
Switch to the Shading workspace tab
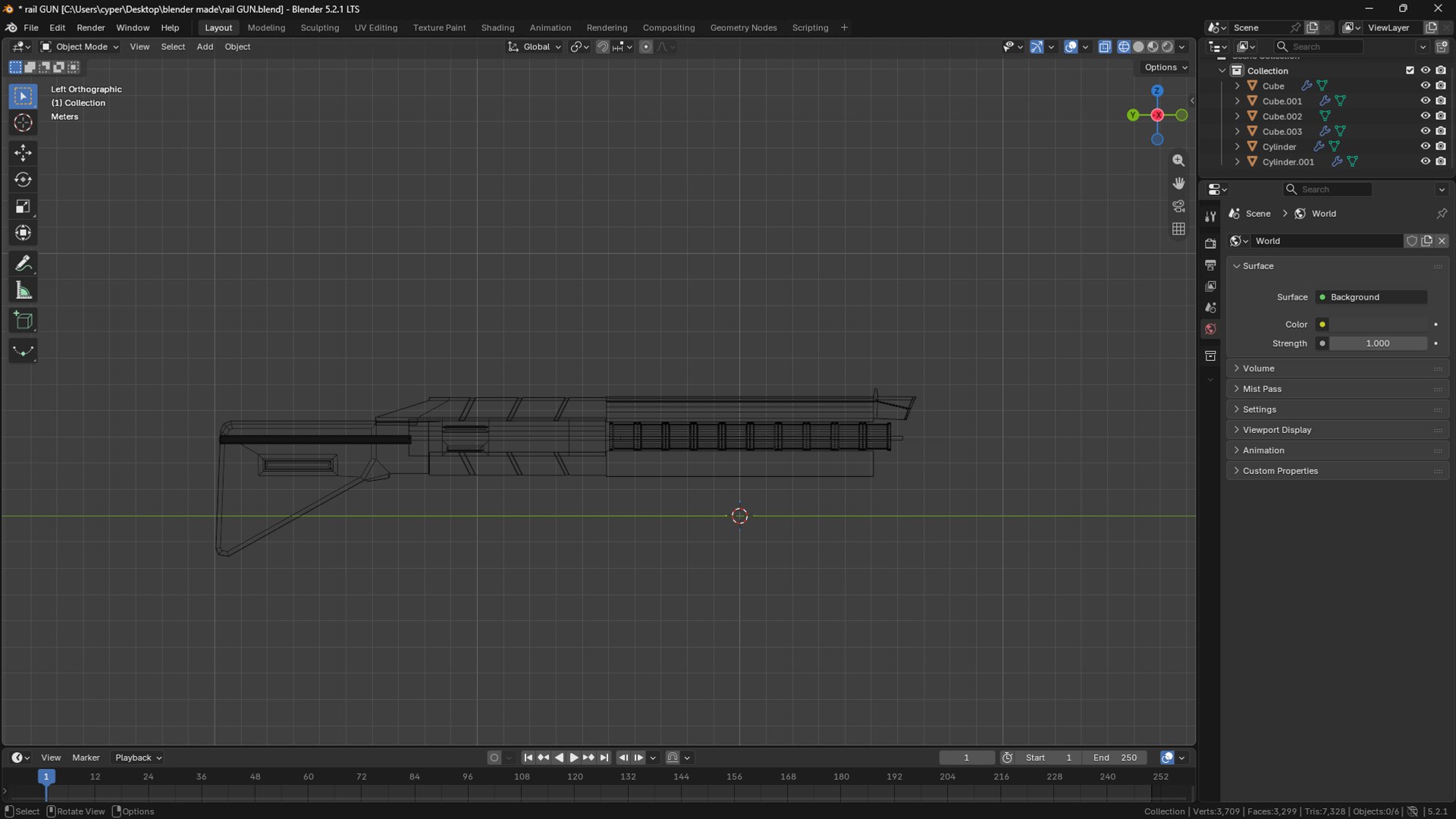[497, 27]
